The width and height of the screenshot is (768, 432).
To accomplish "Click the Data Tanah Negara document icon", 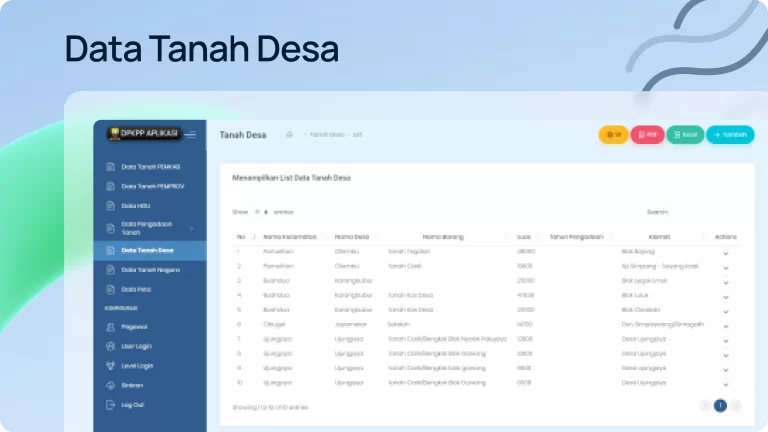I will tap(110, 270).
